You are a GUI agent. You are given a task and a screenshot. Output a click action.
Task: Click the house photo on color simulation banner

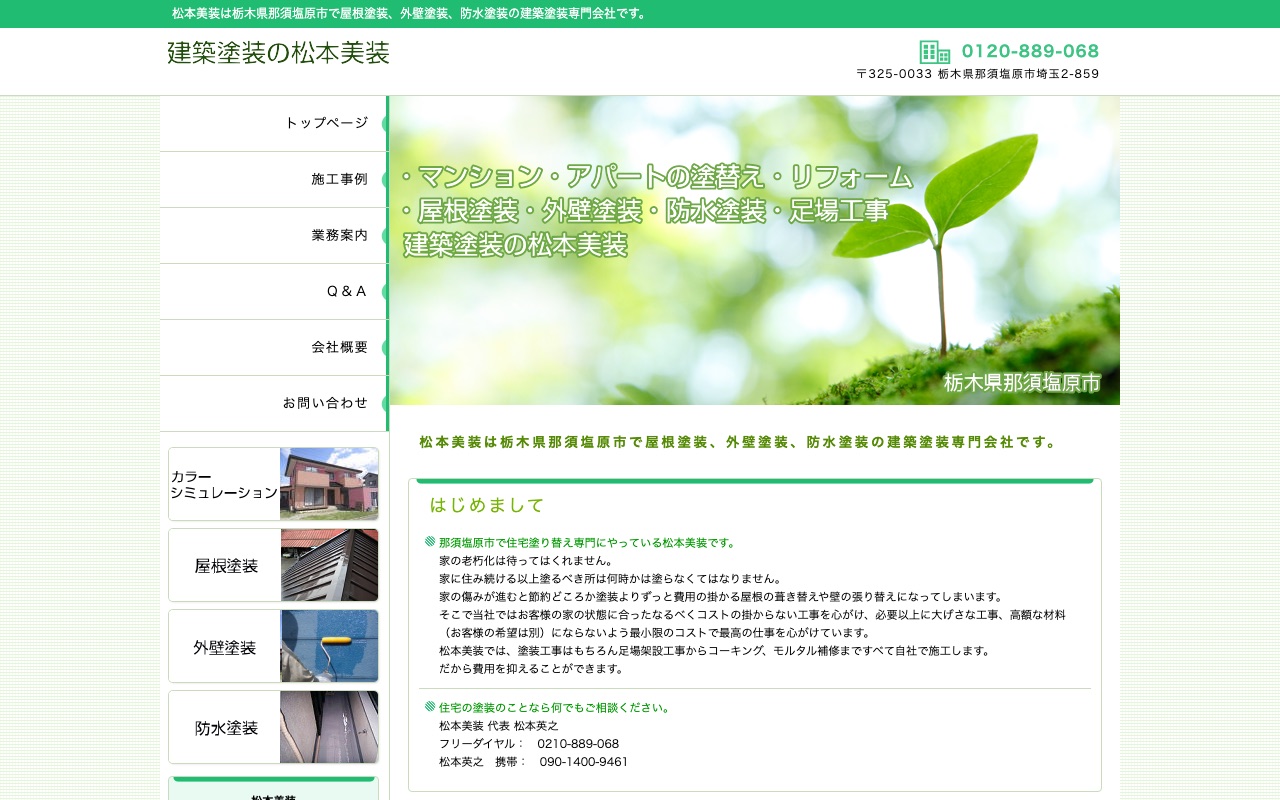click(329, 484)
